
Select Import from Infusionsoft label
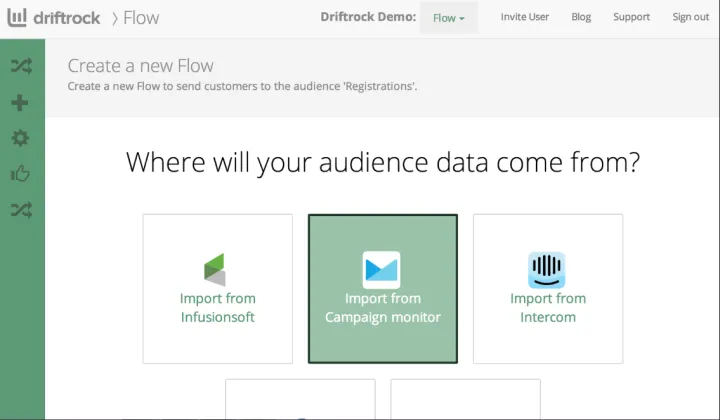click(x=218, y=308)
